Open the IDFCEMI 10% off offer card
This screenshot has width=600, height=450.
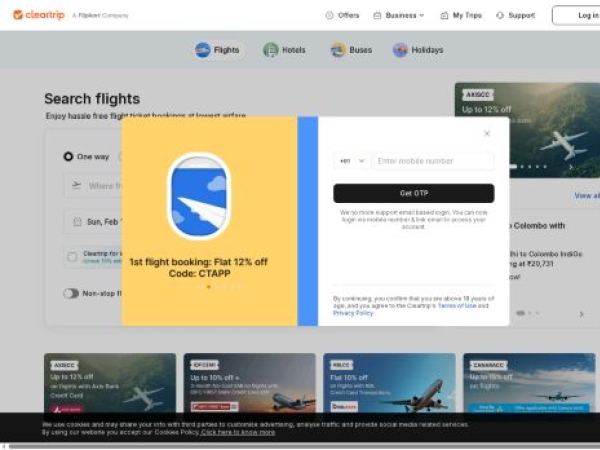pyautogui.click(x=250, y=383)
